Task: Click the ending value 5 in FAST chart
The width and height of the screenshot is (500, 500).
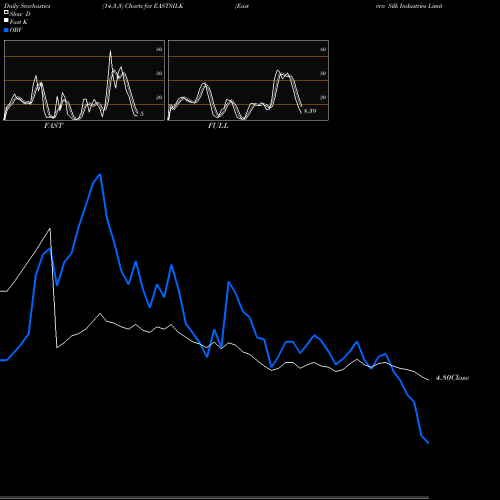Action: pyautogui.click(x=142, y=114)
